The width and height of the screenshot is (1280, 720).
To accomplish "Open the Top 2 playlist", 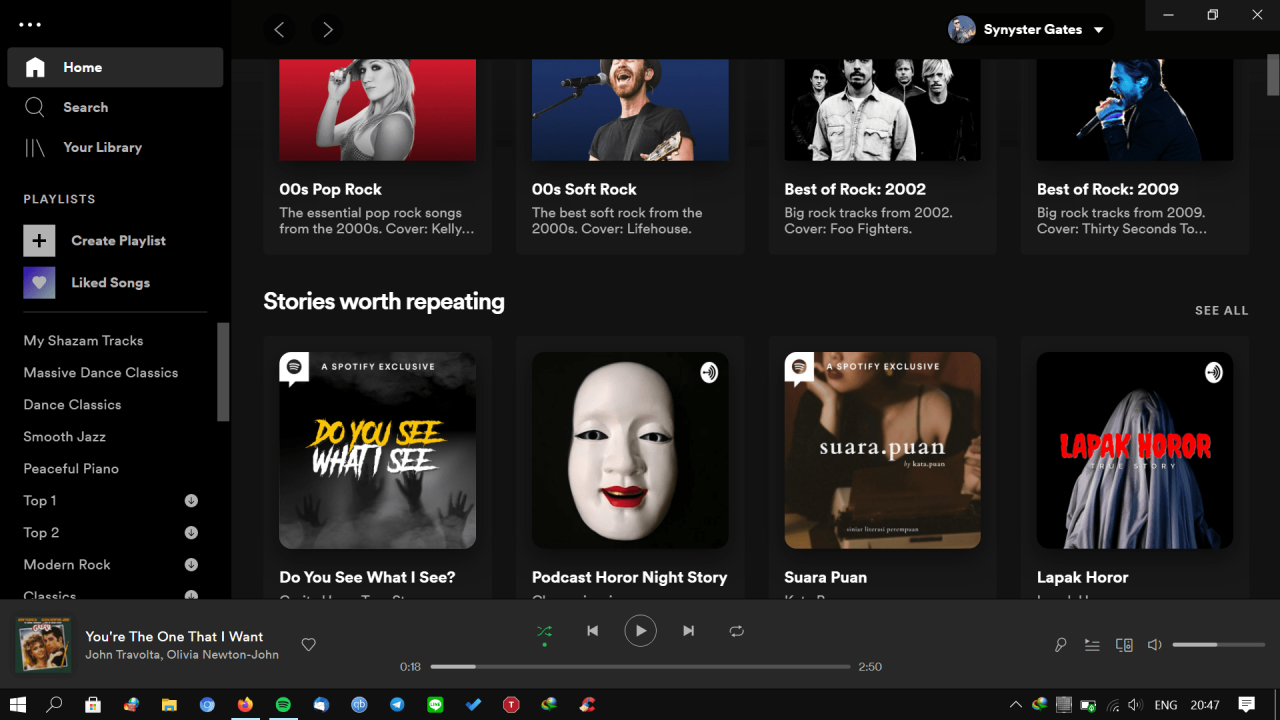I will [x=41, y=532].
